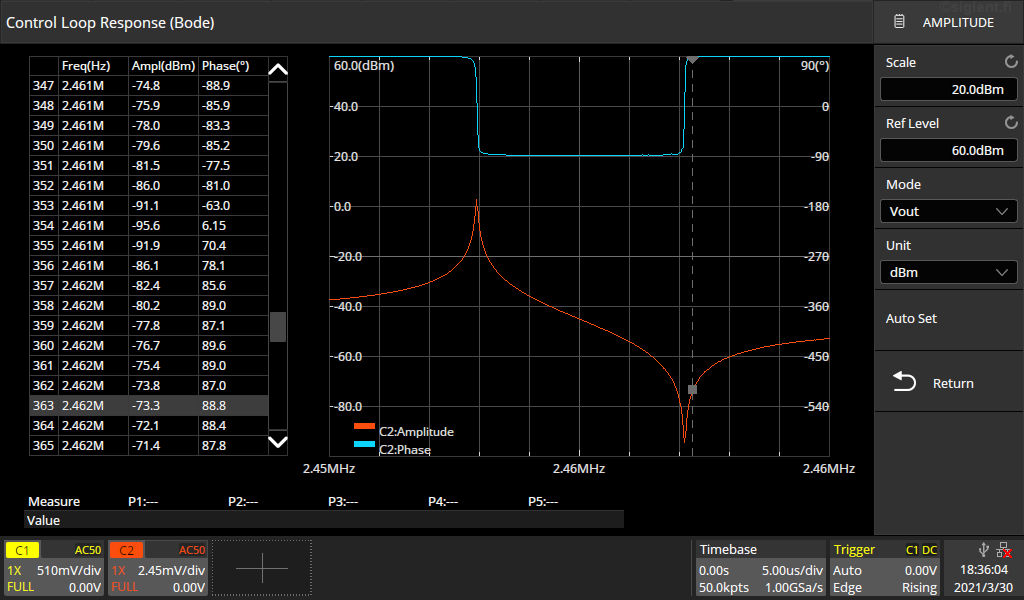Click the Control Loop Response (Bode) title
1024x600 pixels.
coord(110,23)
